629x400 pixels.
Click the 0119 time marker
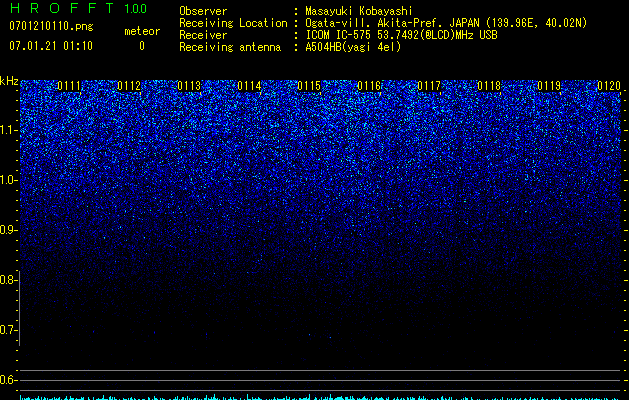pyautogui.click(x=549, y=86)
